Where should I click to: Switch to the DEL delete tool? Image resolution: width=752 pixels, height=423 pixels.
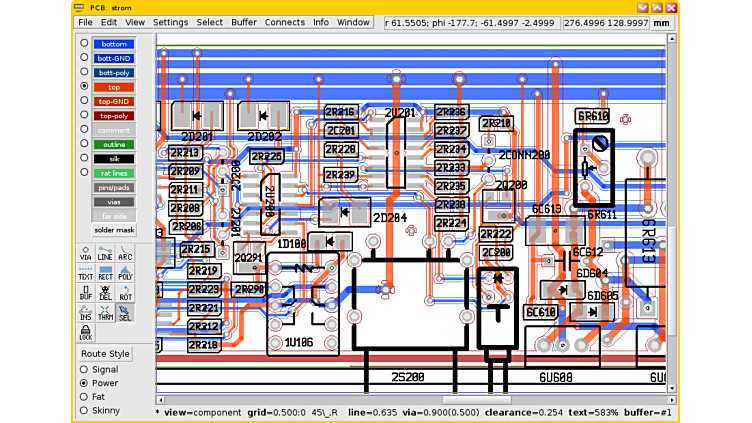pos(105,293)
